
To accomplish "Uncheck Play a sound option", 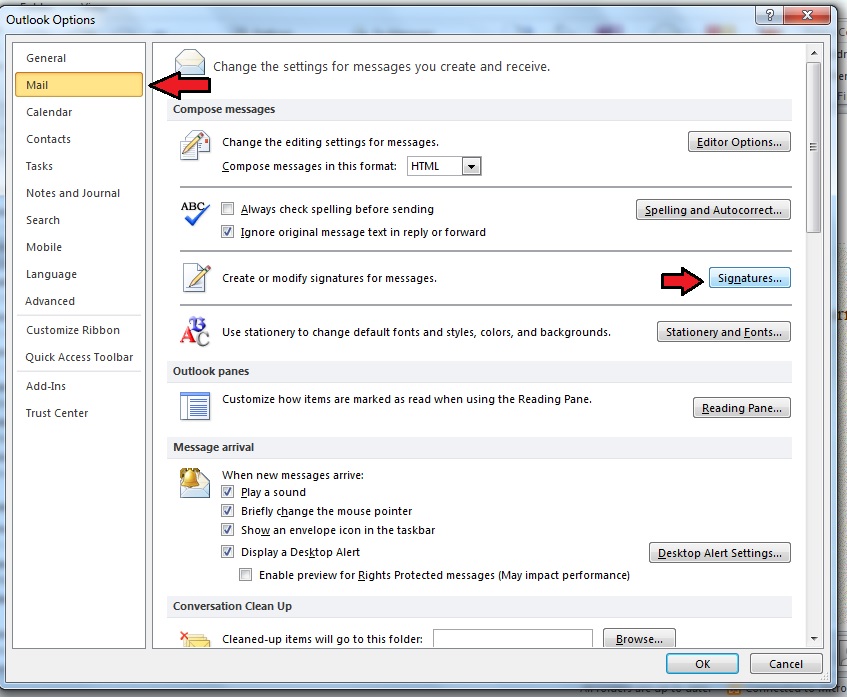I will [x=228, y=492].
